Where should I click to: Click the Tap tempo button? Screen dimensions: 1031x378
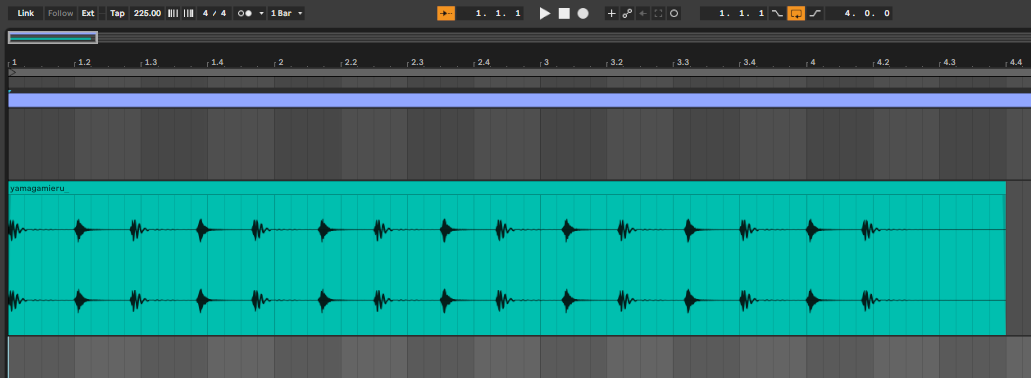pos(117,13)
